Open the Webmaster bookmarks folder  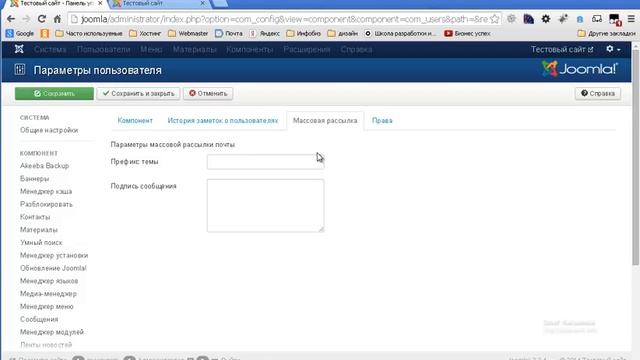click(x=188, y=33)
